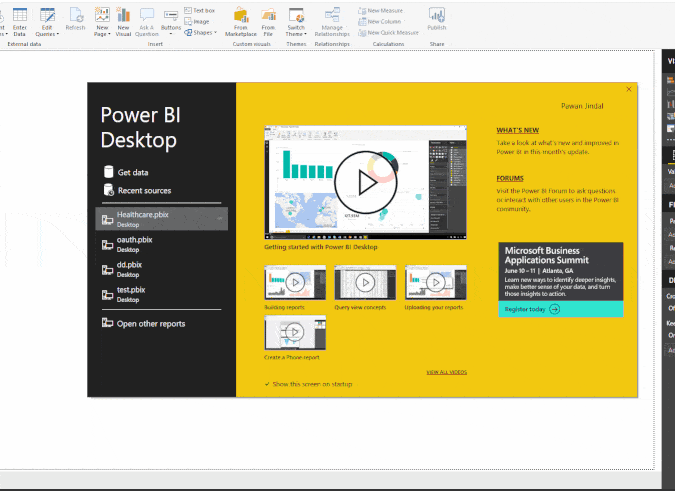The image size is (675, 491).
Task: Click the Enter Data ribbon icon
Action: tap(20, 22)
